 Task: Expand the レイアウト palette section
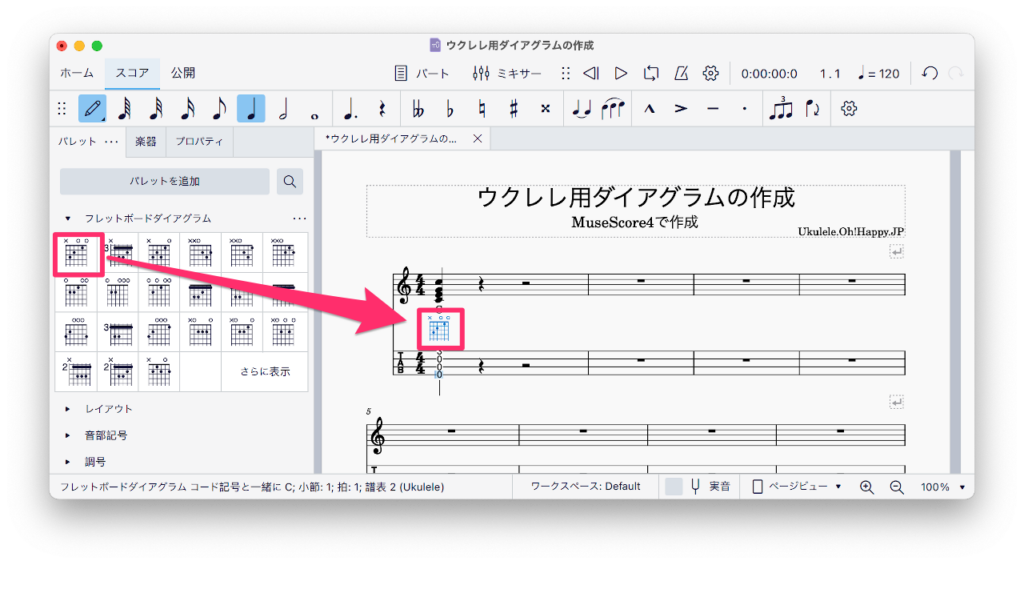point(68,409)
